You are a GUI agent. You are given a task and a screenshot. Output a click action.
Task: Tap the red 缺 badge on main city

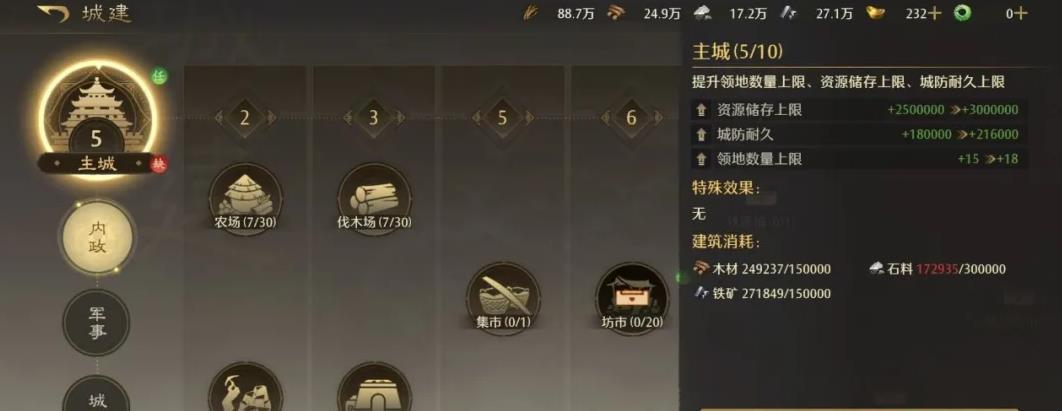click(158, 165)
